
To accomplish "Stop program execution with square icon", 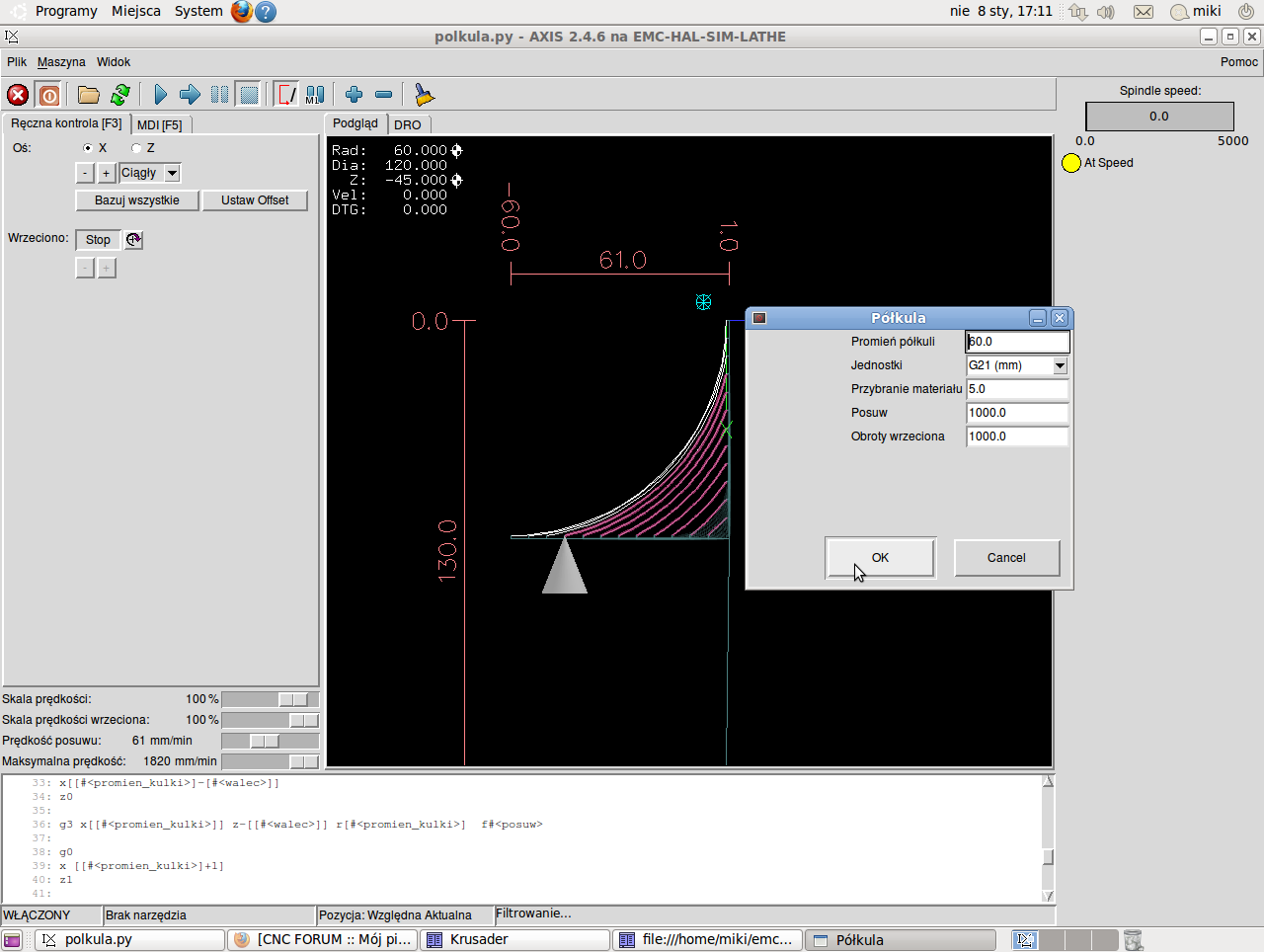I will pyautogui.click(x=249, y=95).
